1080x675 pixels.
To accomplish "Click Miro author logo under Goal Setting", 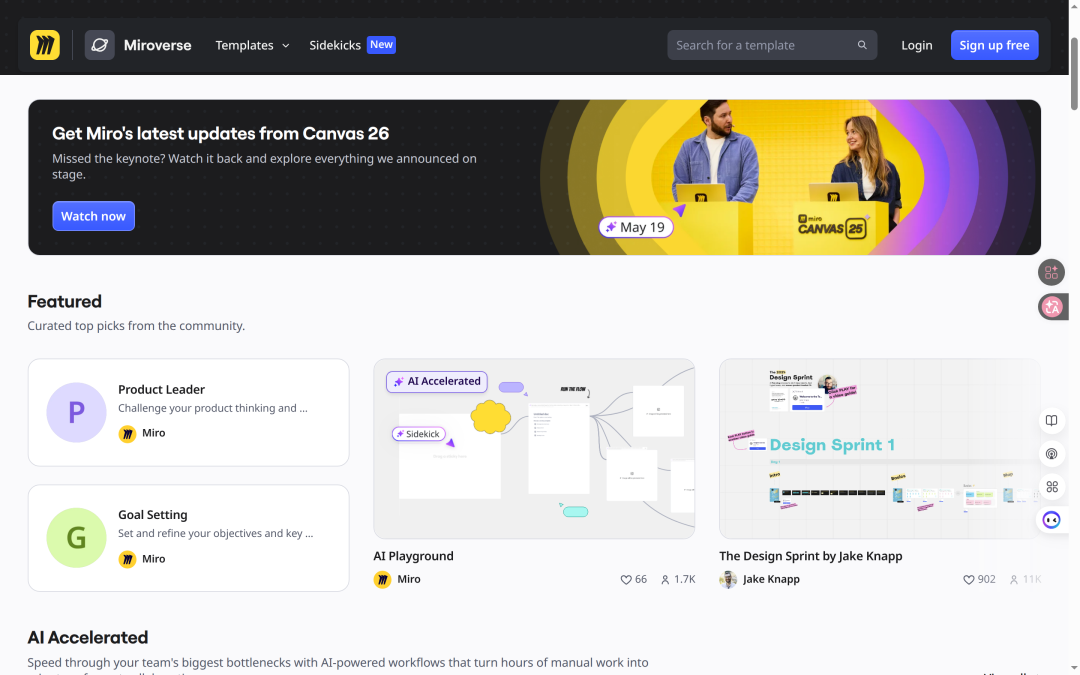I will tap(127, 559).
